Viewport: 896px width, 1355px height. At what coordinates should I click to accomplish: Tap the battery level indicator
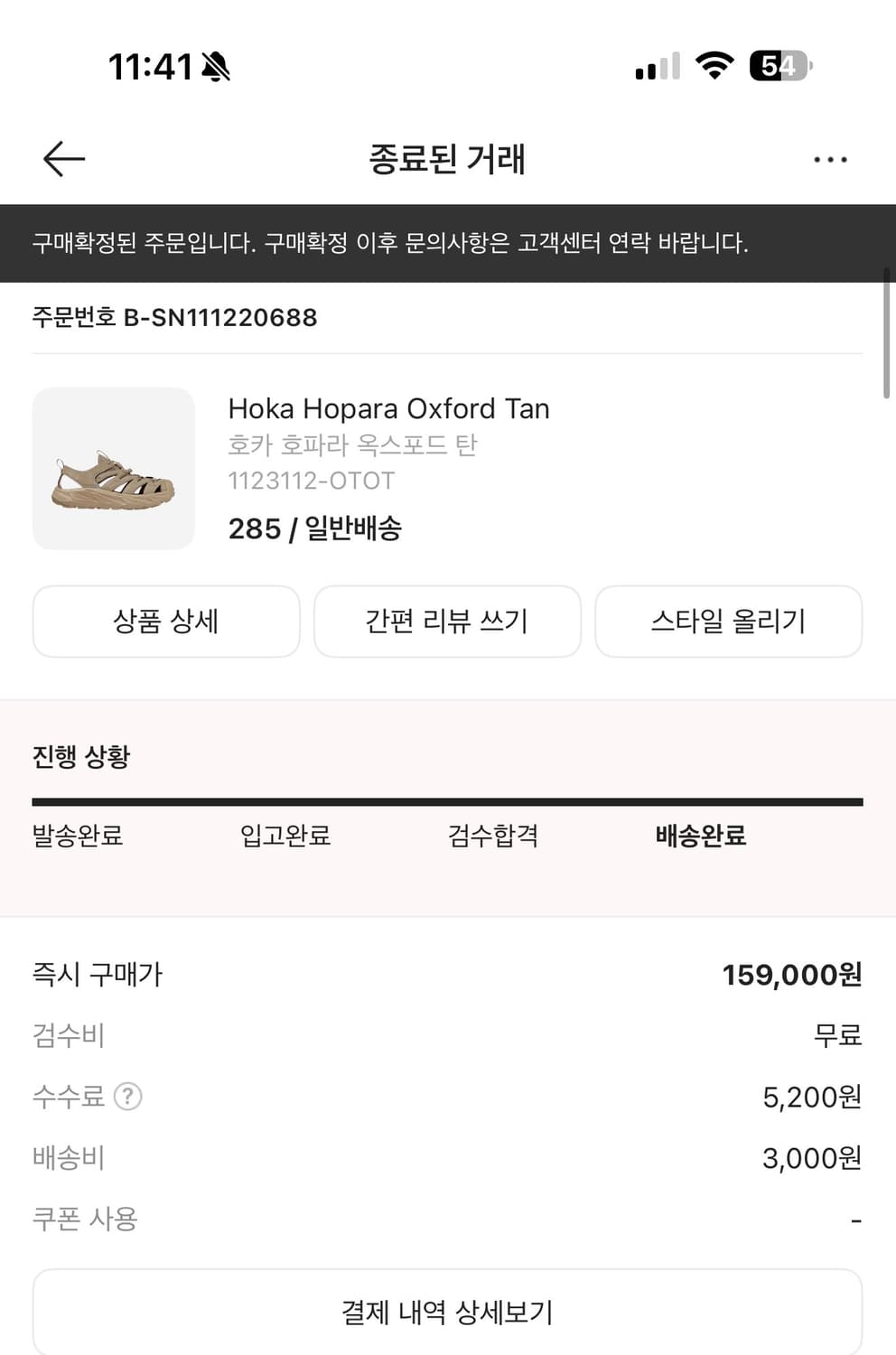(781, 66)
